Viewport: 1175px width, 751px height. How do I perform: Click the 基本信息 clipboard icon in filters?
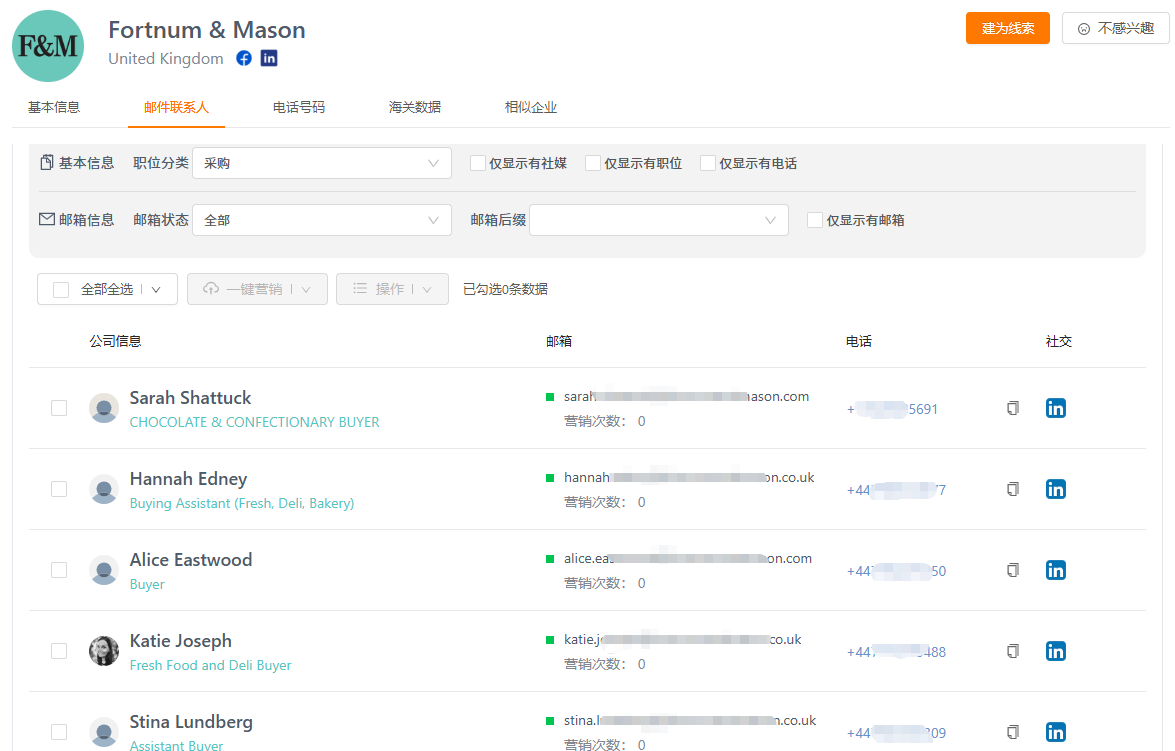[x=47, y=163]
